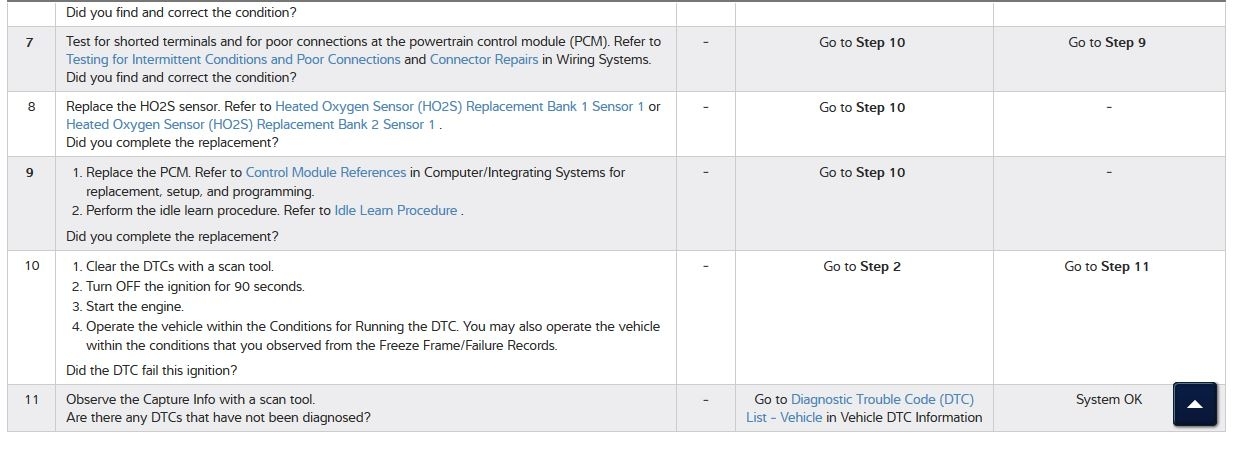Click the 'Go to Step 2' cell
Image resolution: width=1234 pixels, height=452 pixels.
pos(862,267)
